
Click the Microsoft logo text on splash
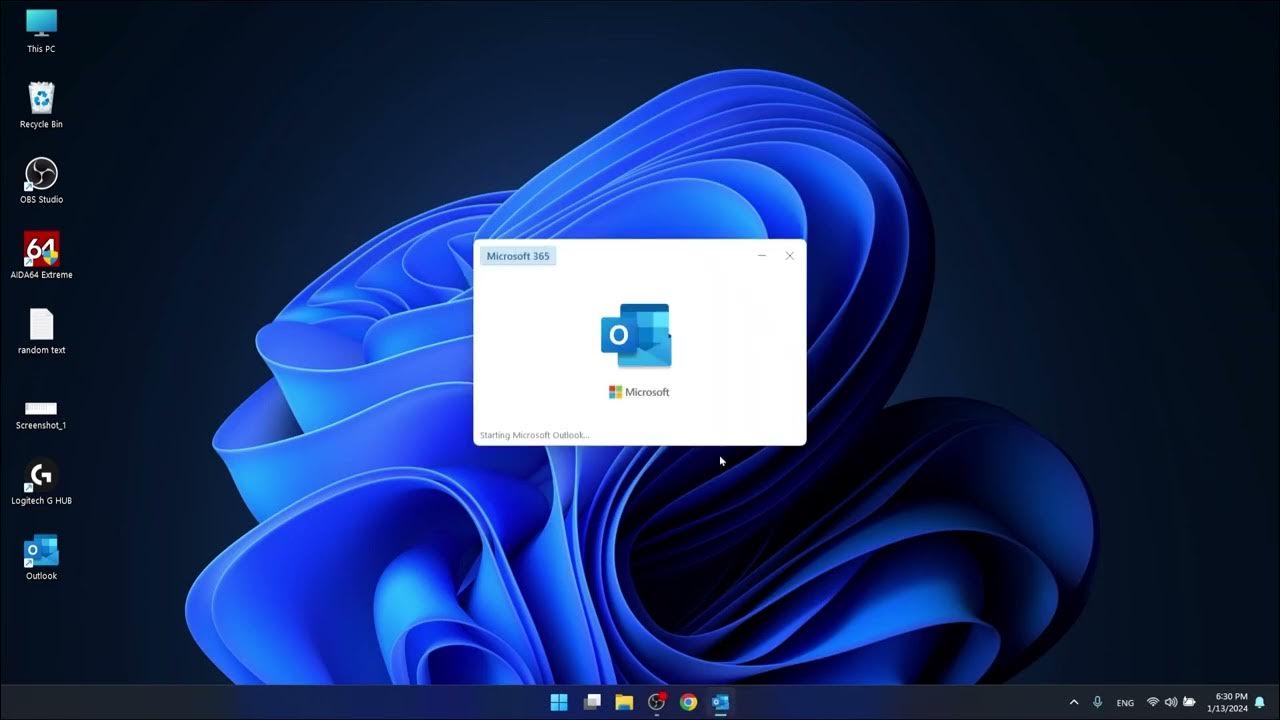pyautogui.click(x=639, y=392)
